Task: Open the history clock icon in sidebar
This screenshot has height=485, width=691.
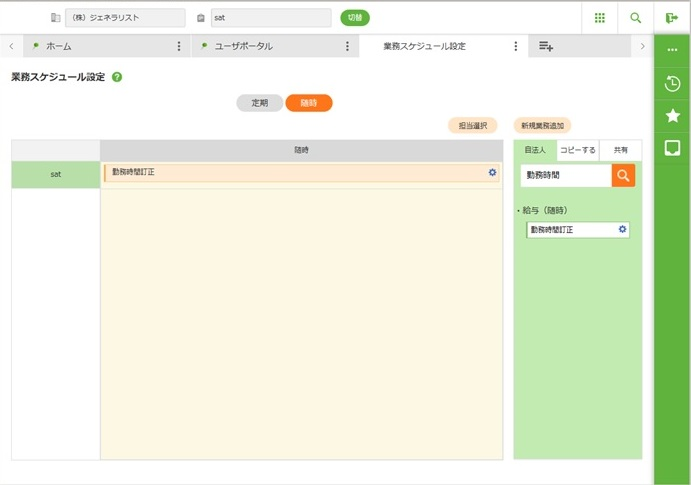Action: pyautogui.click(x=672, y=83)
